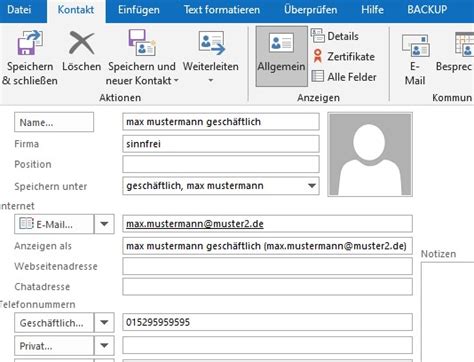Click the max.mustermann@muster2.de email field

click(267, 224)
